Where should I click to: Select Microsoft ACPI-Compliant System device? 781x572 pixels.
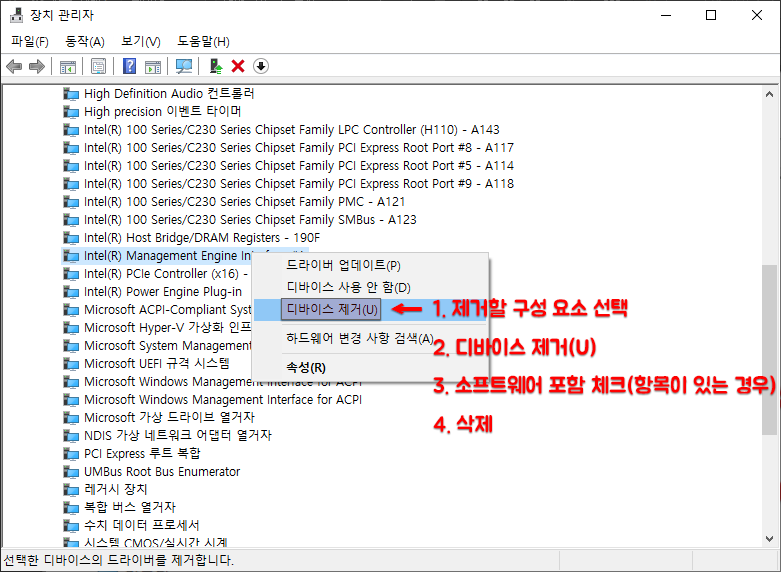click(x=168, y=309)
